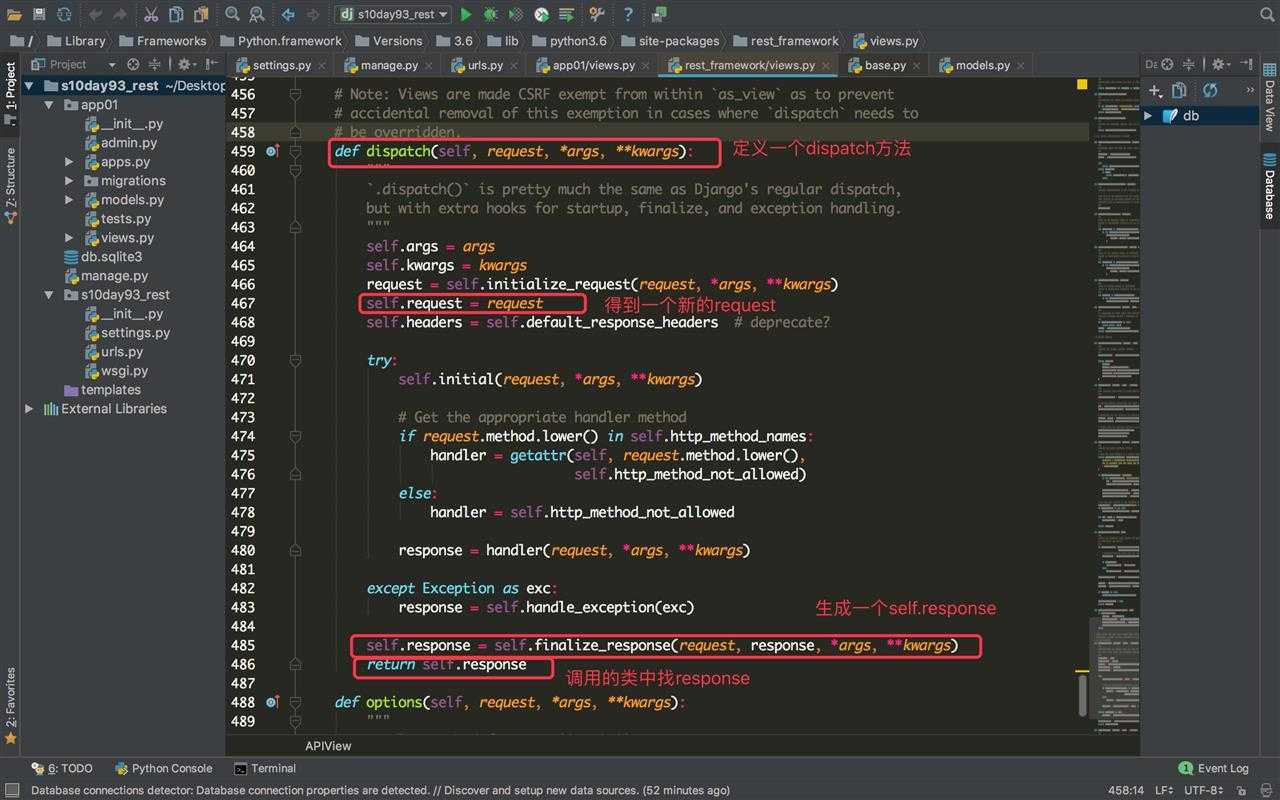Toggle the 2: Favorites side tool button

pos(10,705)
